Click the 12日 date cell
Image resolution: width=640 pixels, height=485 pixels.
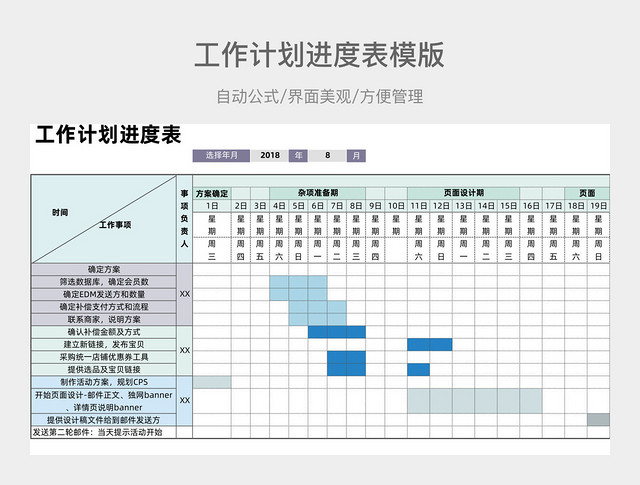(x=441, y=206)
